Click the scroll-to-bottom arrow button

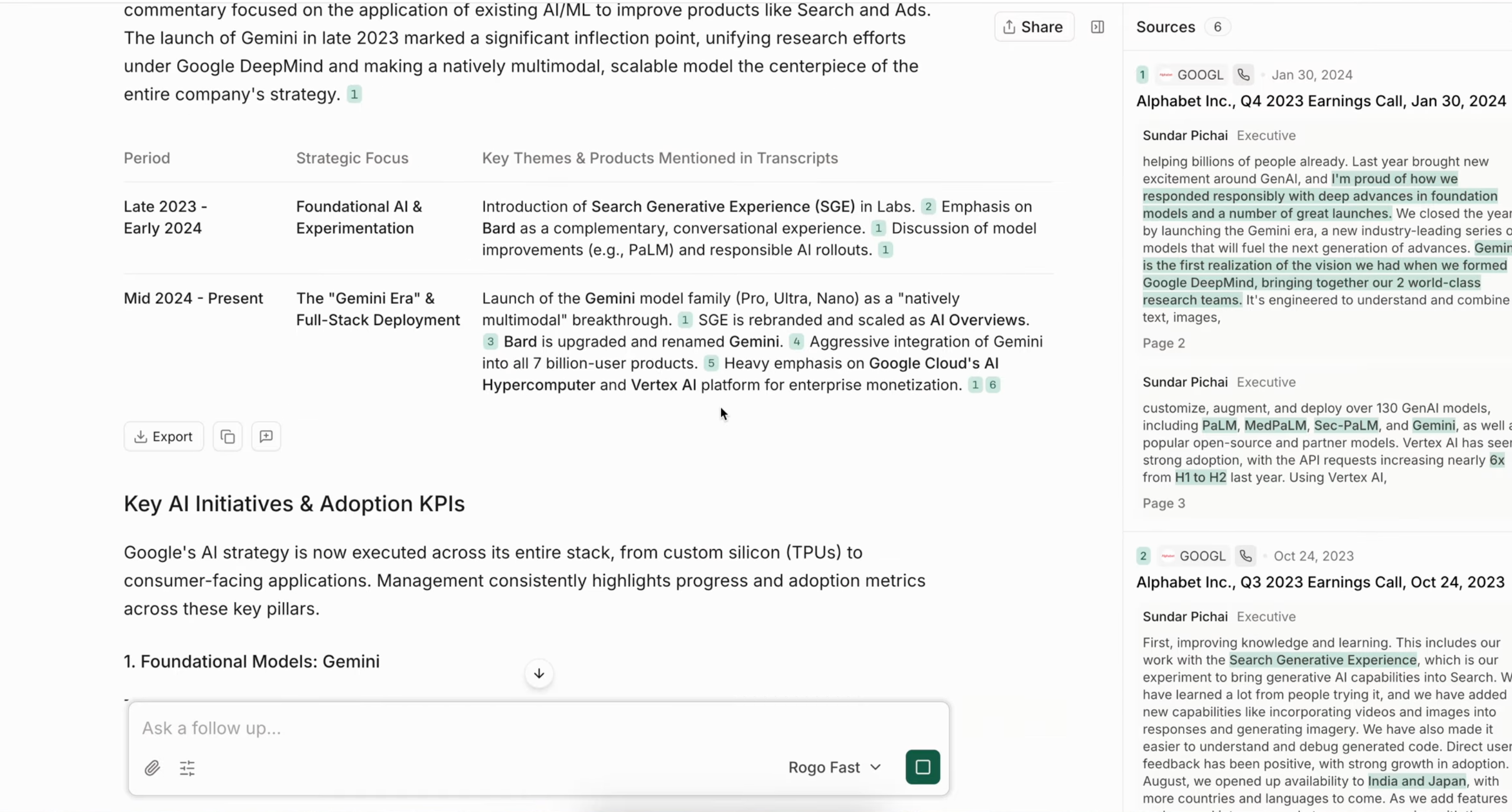click(539, 674)
